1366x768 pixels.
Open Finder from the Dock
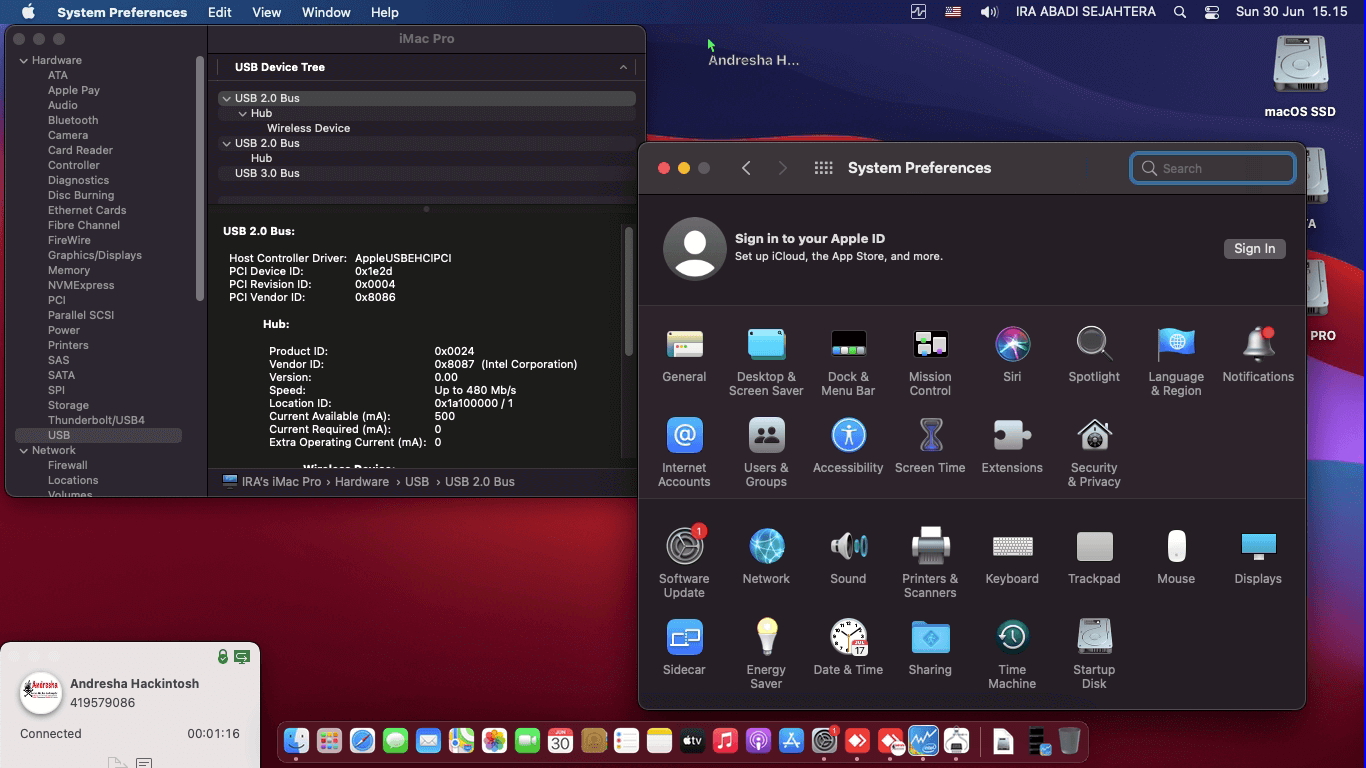[x=297, y=741]
